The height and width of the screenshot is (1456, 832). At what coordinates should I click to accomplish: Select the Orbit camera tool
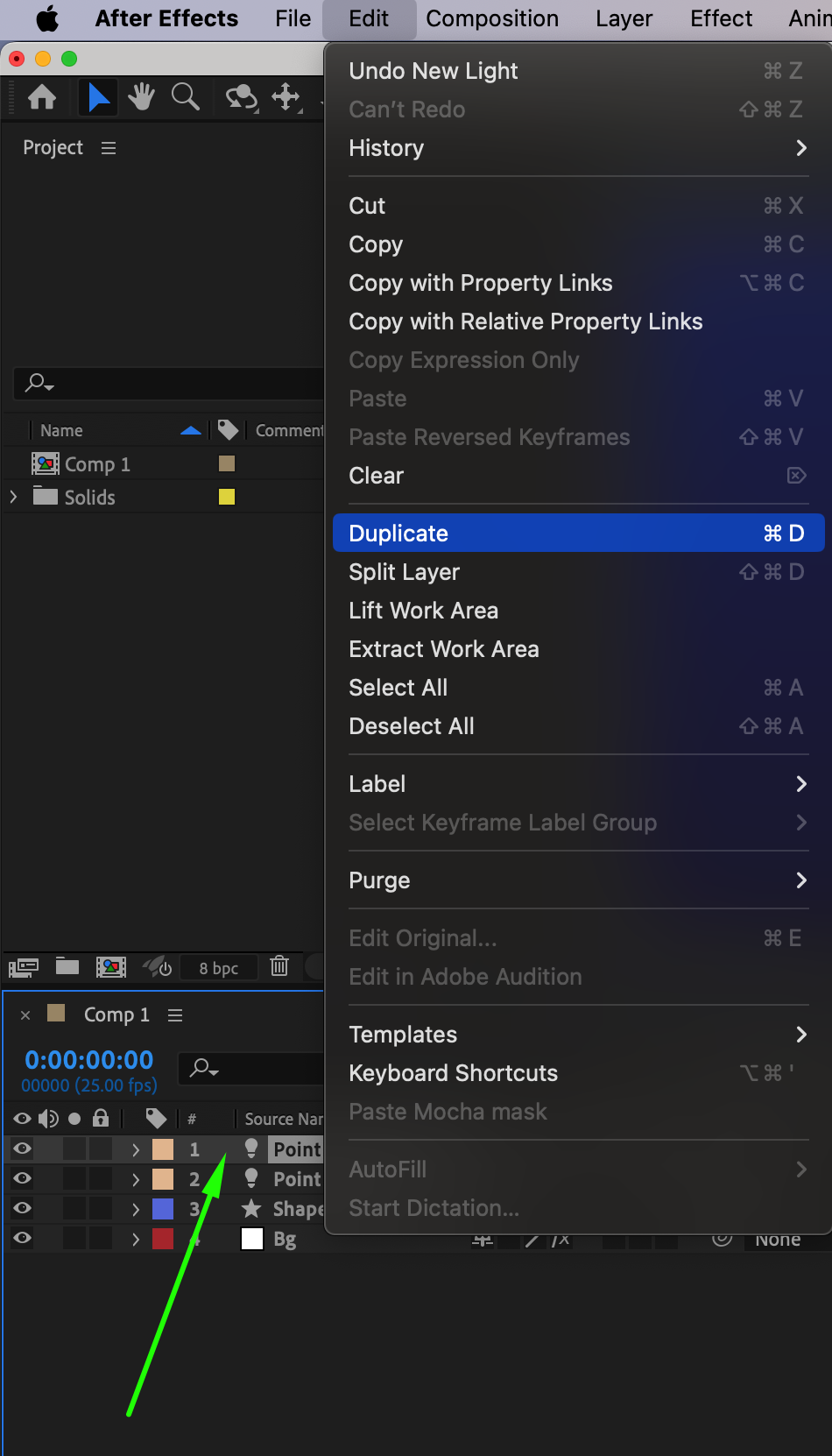241,97
